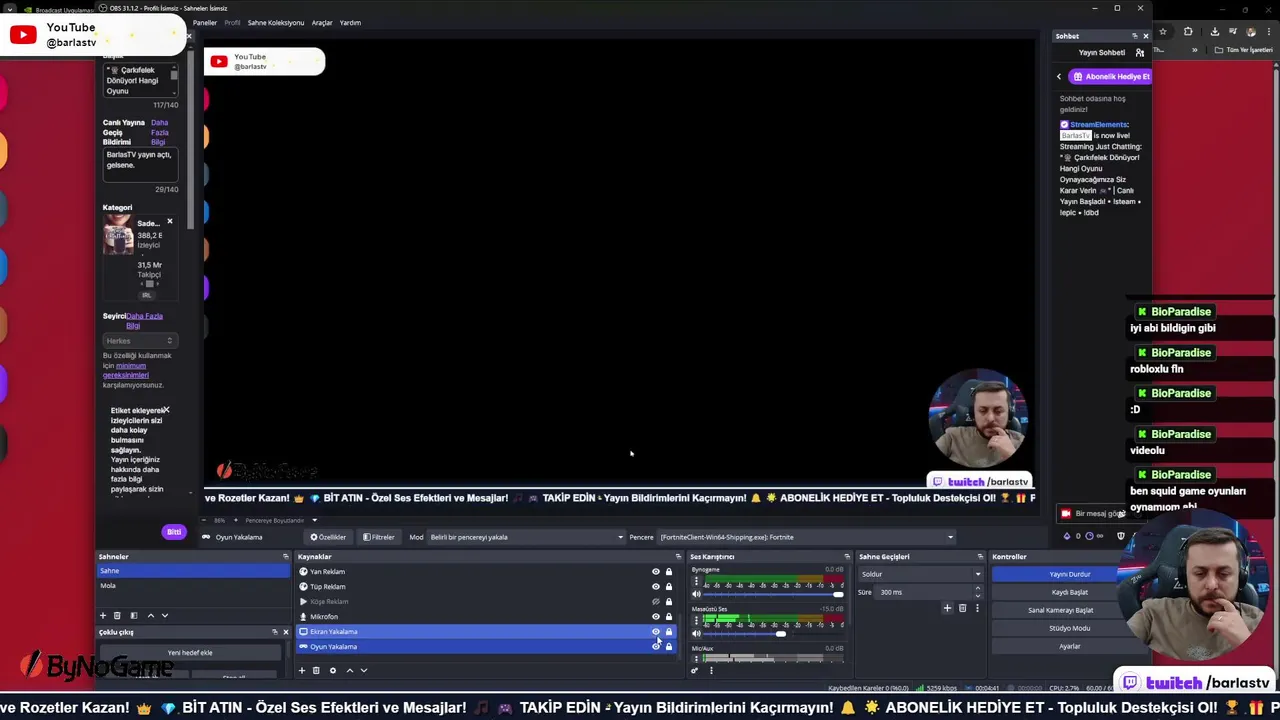Remove selected source with trash icon
The image size is (1280, 720).
pos(316,670)
